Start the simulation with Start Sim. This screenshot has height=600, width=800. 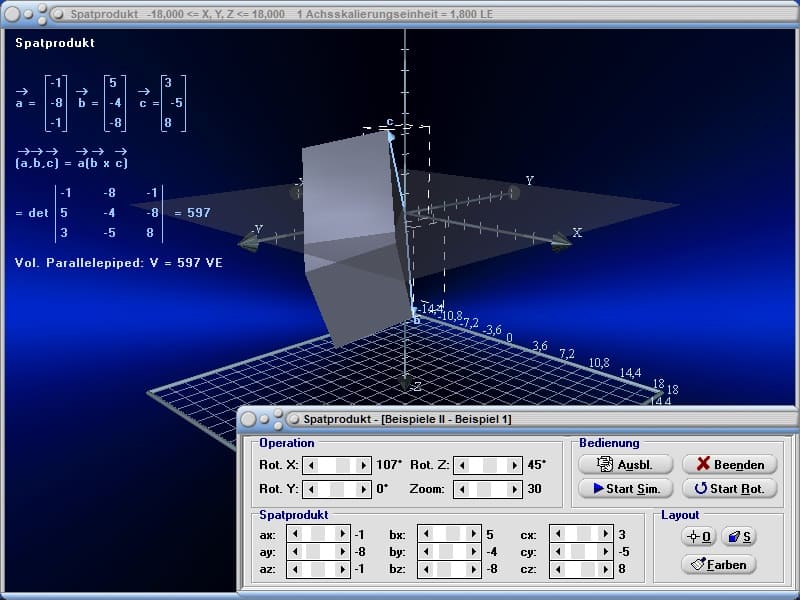pyautogui.click(x=625, y=489)
